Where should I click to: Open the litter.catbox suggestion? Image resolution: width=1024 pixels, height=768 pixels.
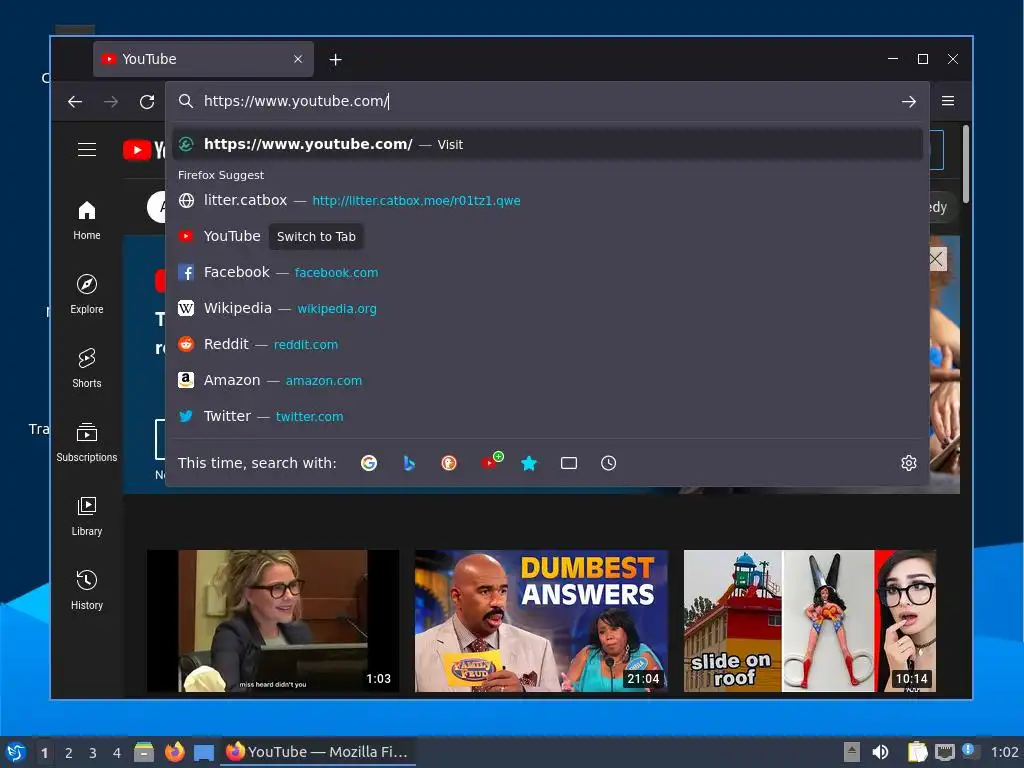pyautogui.click(x=547, y=200)
